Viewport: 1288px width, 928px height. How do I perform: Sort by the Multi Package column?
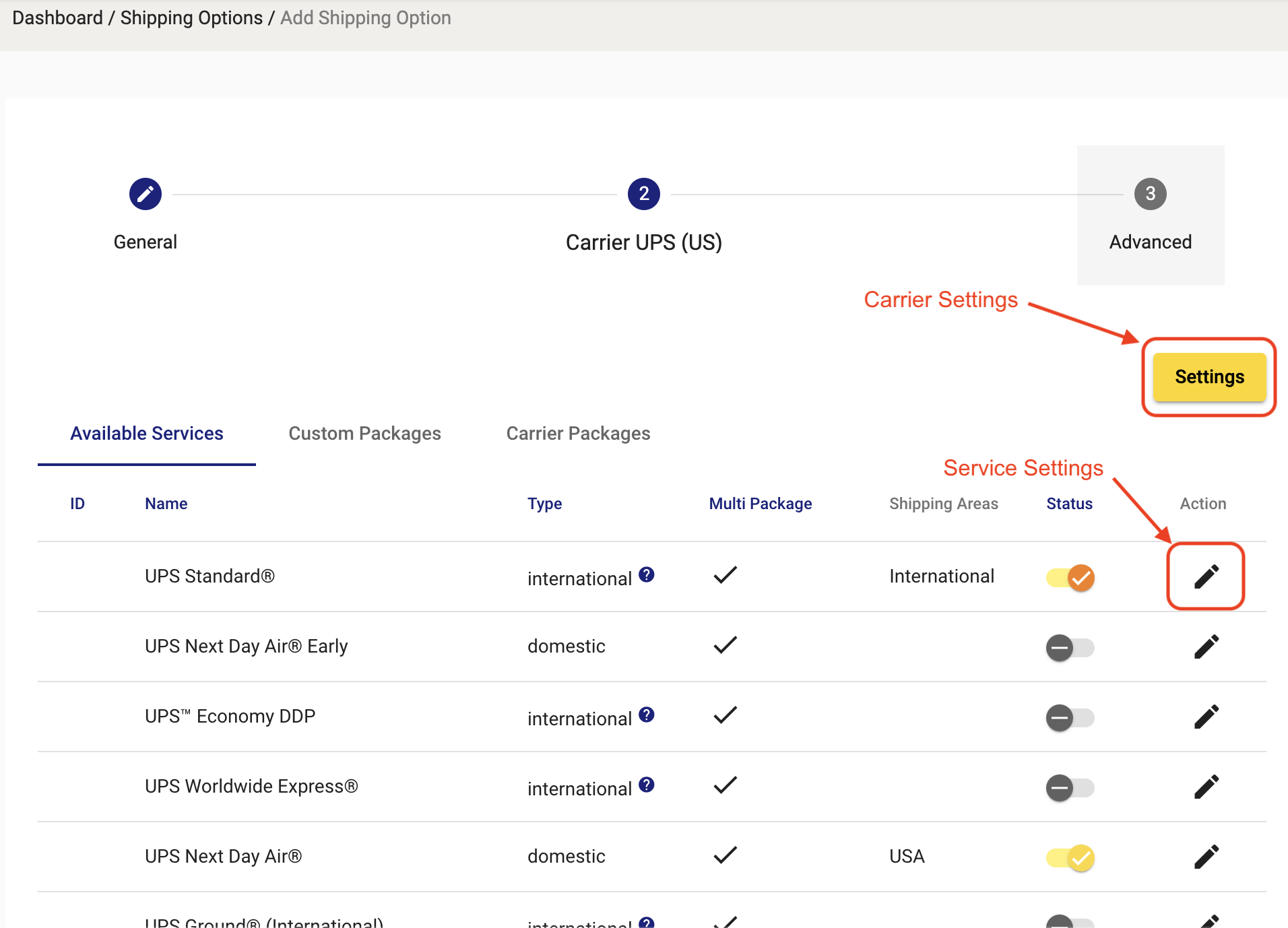761,504
